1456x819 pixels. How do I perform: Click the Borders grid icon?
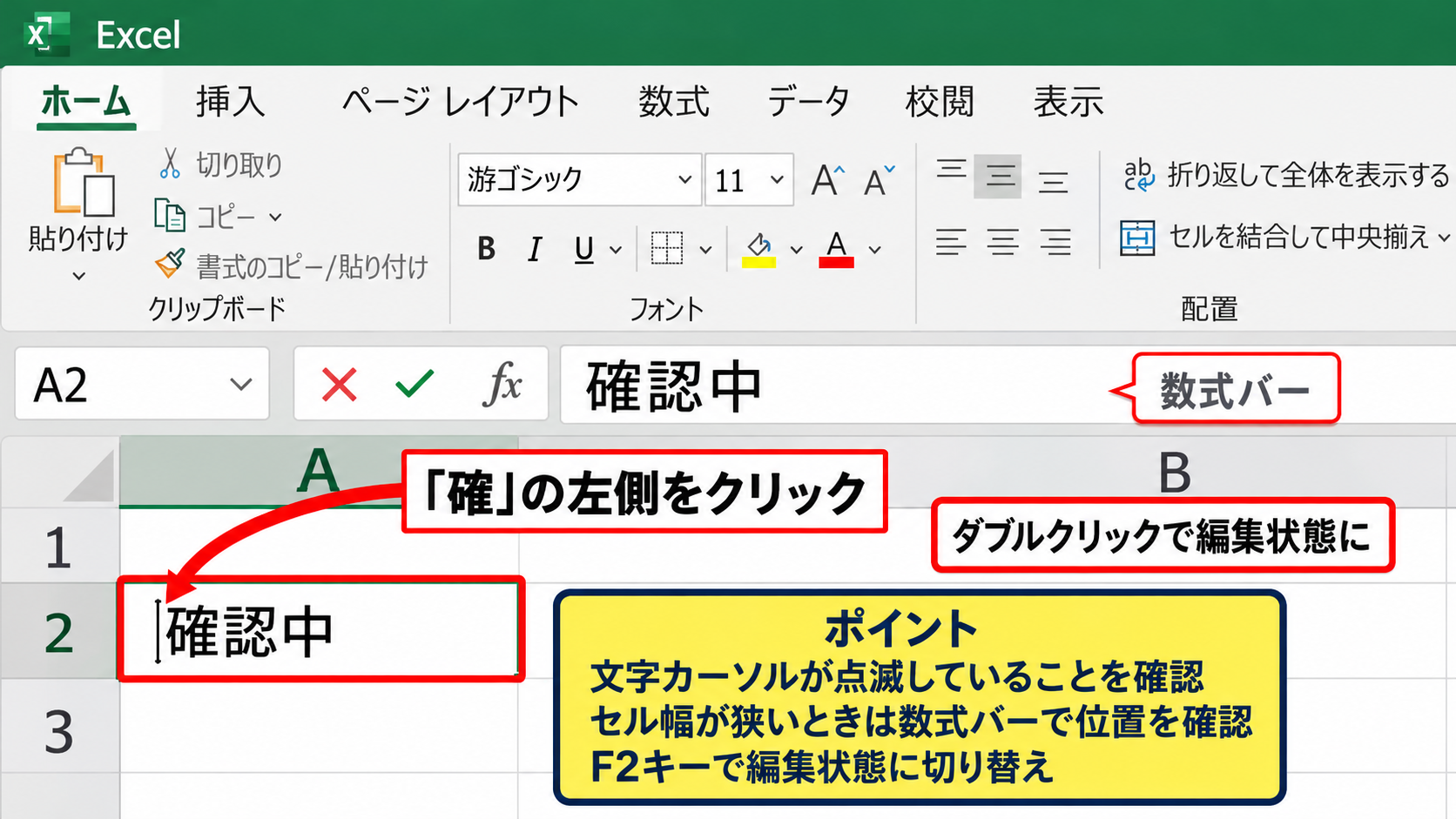pos(667,248)
